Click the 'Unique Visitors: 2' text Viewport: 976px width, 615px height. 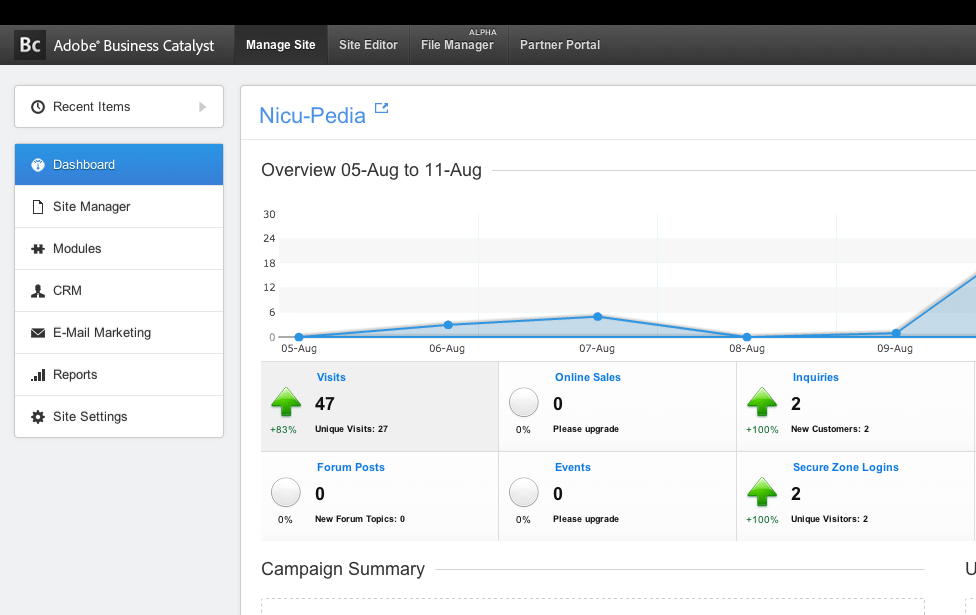click(x=829, y=519)
